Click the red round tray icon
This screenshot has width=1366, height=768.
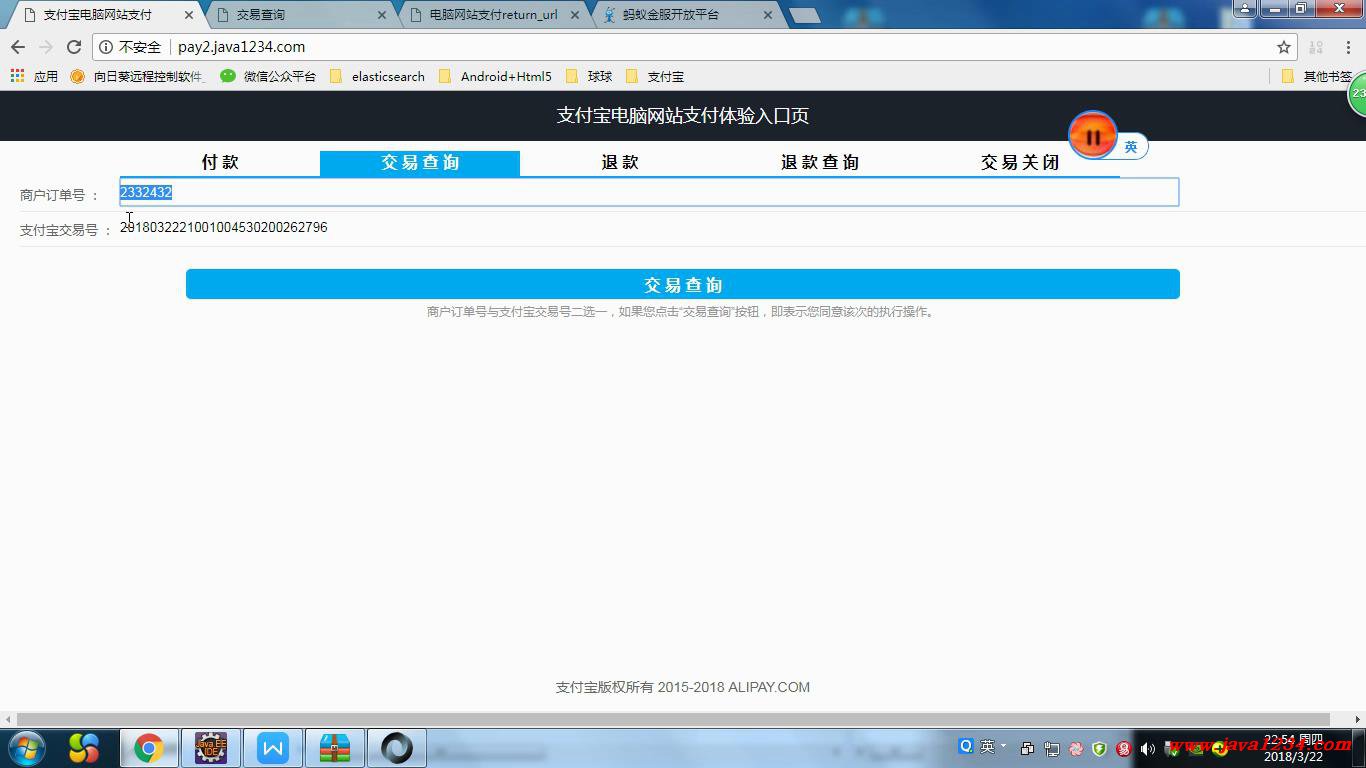coord(1124,749)
